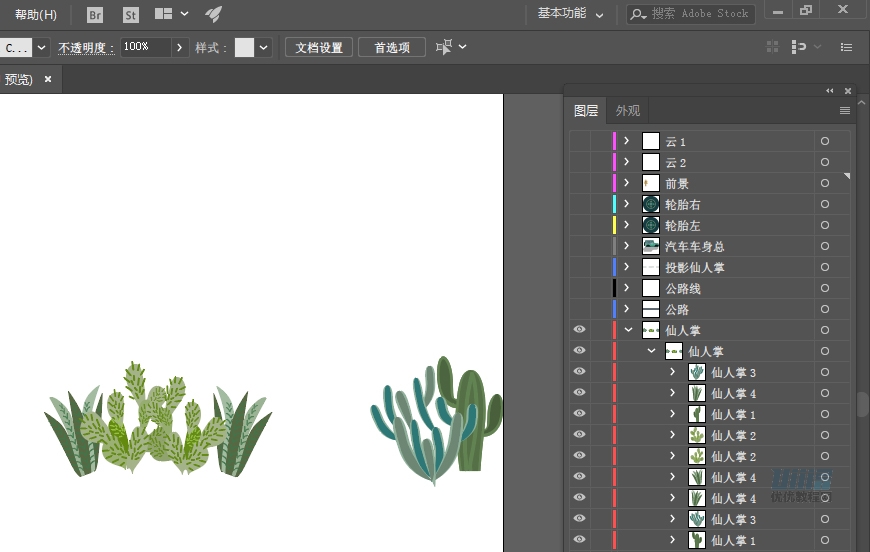Viewport: 870px width, 552px height.
Task: Click the 样式 style swatch
Action: pyautogui.click(x=244, y=48)
